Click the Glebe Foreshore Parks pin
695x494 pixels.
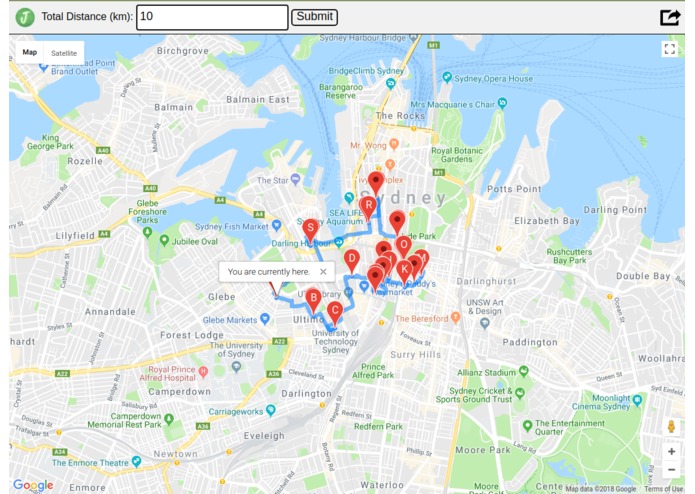coord(148,232)
